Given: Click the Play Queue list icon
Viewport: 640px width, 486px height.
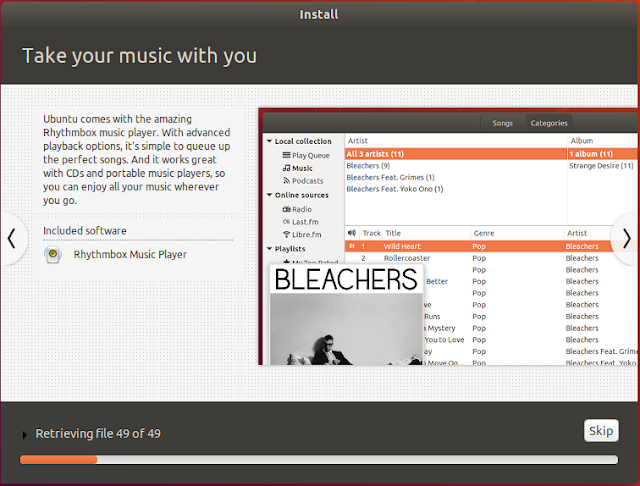Looking at the screenshot, I should tap(287, 155).
